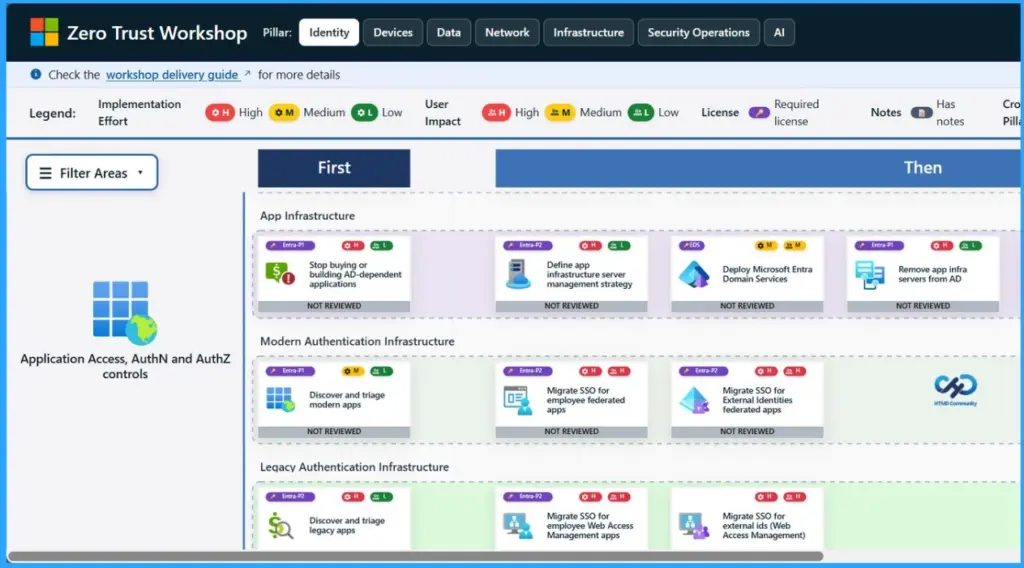
Task: Click the Application Access AuthN AuthZ icon
Action: click(x=125, y=313)
